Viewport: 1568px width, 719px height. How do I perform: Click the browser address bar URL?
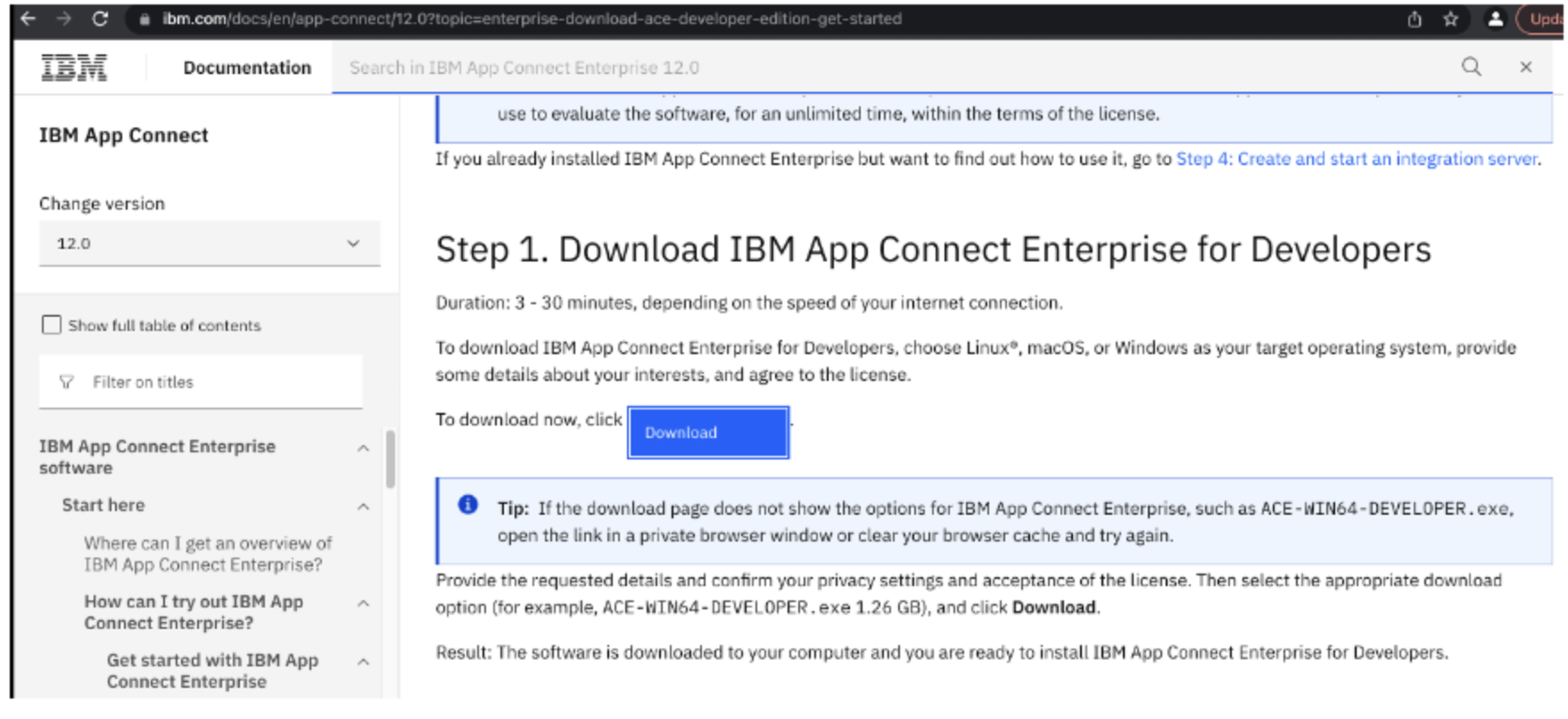pyautogui.click(x=532, y=19)
